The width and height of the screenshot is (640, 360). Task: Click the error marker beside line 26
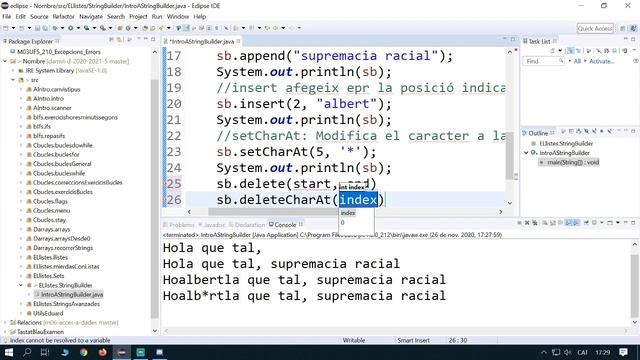(x=164, y=200)
